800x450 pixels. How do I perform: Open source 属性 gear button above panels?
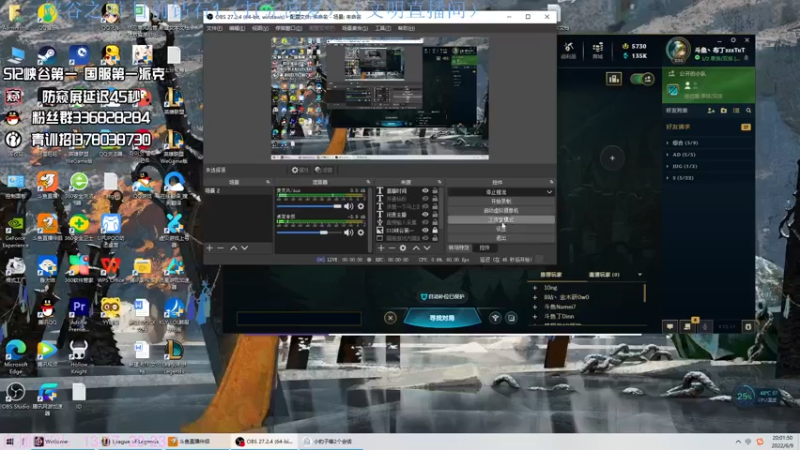tap(299, 170)
